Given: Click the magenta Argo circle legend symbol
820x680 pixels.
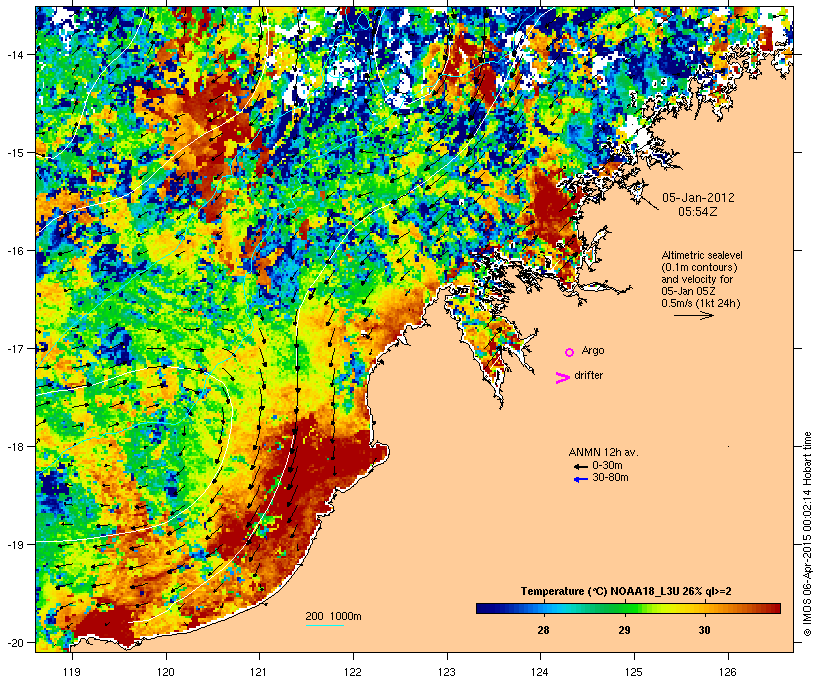Looking at the screenshot, I should tap(569, 353).
